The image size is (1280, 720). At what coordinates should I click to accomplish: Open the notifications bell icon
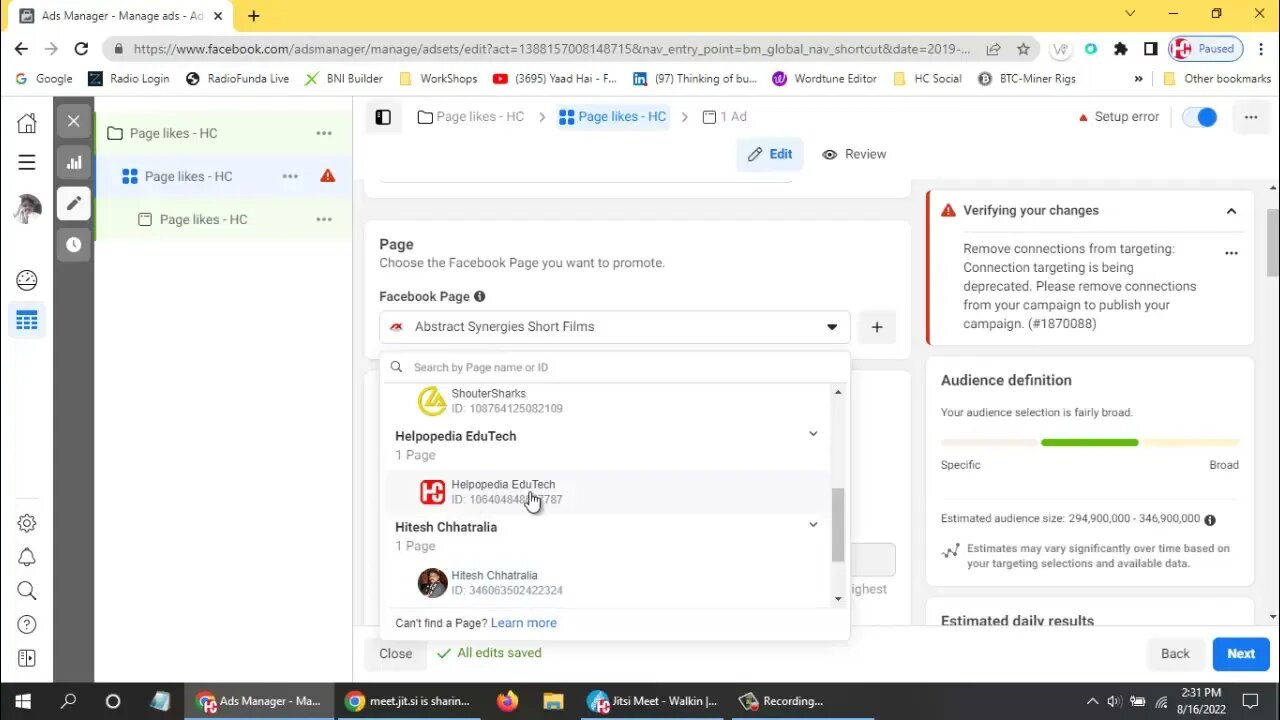pos(27,557)
